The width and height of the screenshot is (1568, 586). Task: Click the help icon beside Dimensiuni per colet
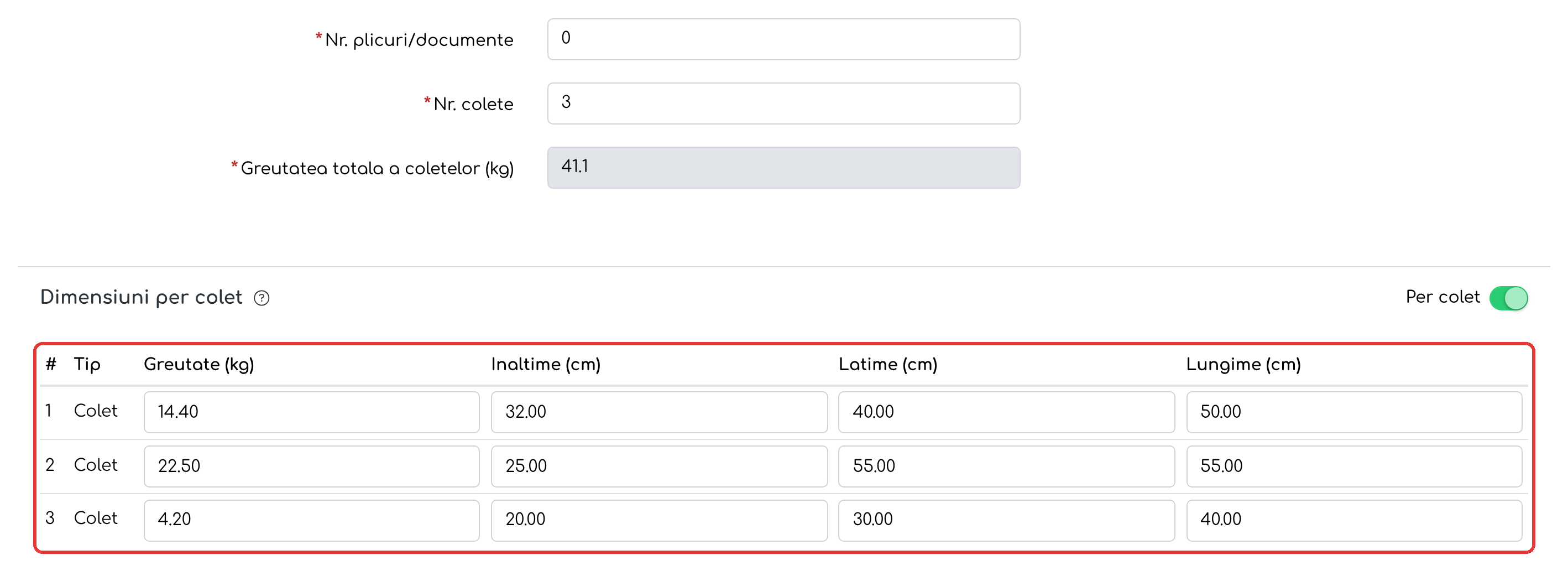point(262,298)
